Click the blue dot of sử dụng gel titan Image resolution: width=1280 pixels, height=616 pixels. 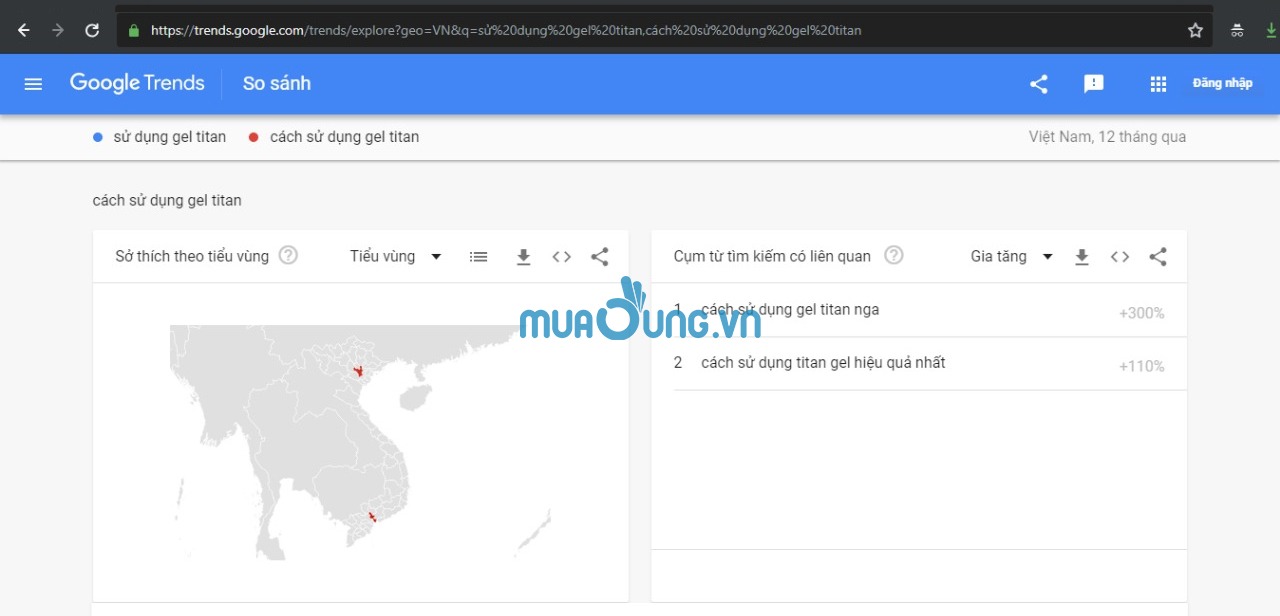(98, 137)
